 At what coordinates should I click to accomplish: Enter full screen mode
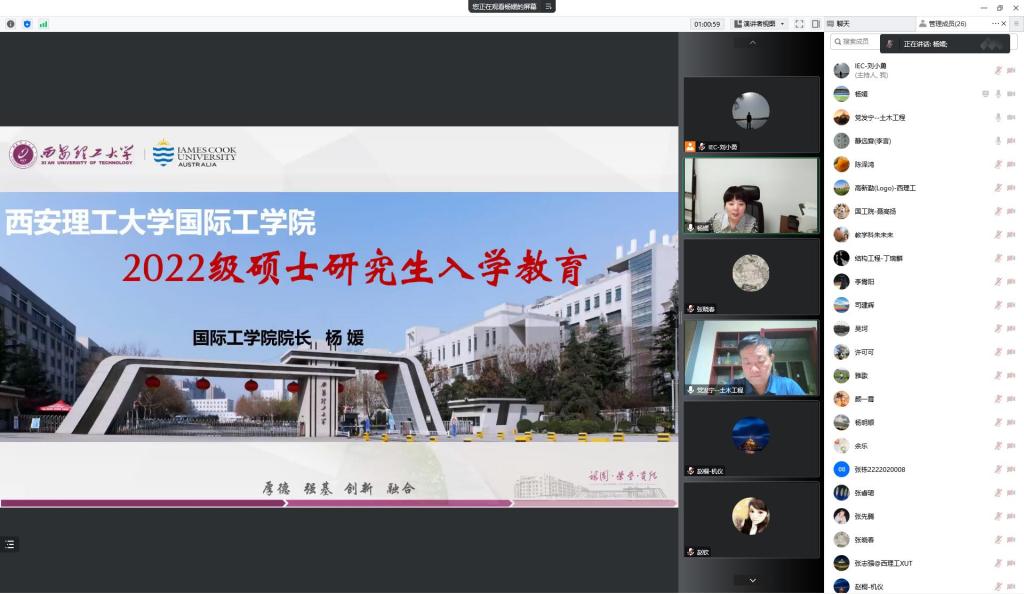(x=799, y=24)
